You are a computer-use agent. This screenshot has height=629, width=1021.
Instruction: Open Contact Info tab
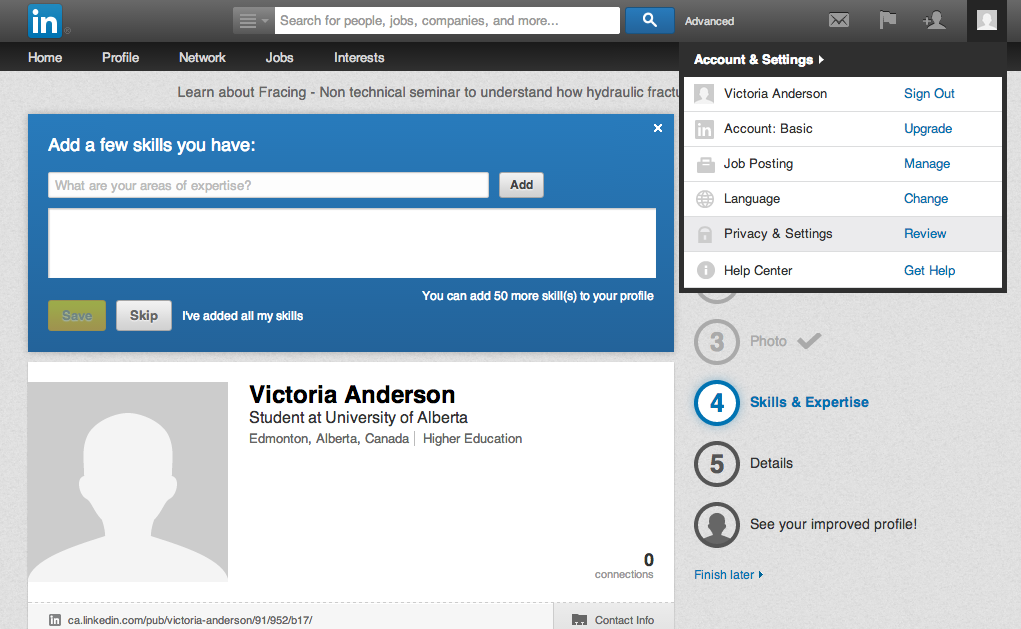coord(613,620)
